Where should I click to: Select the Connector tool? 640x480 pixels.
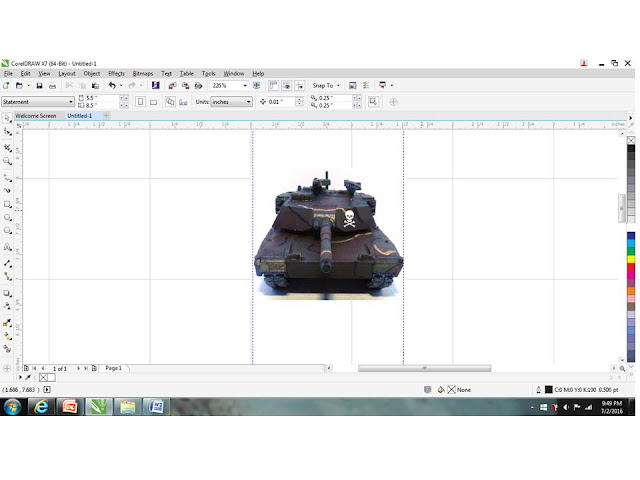tap(7, 277)
